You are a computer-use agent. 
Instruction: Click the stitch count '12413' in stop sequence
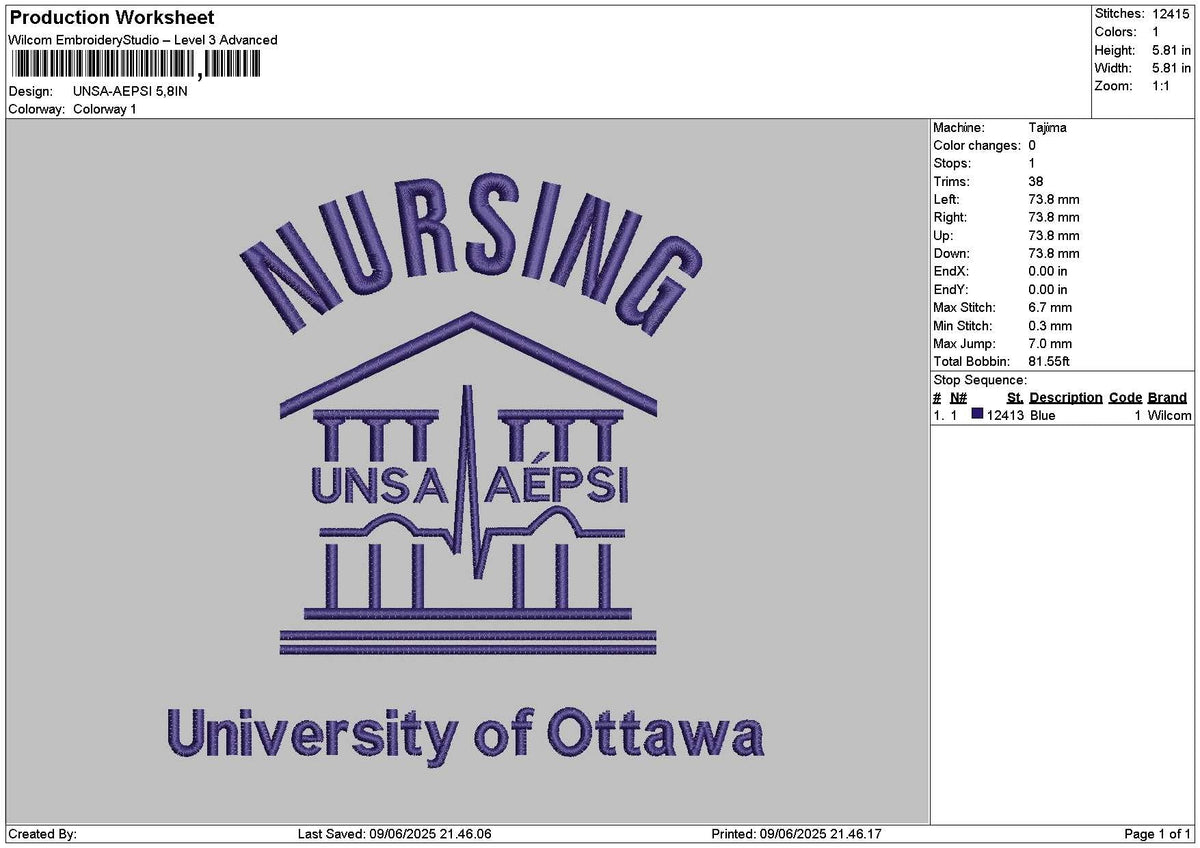point(1005,416)
